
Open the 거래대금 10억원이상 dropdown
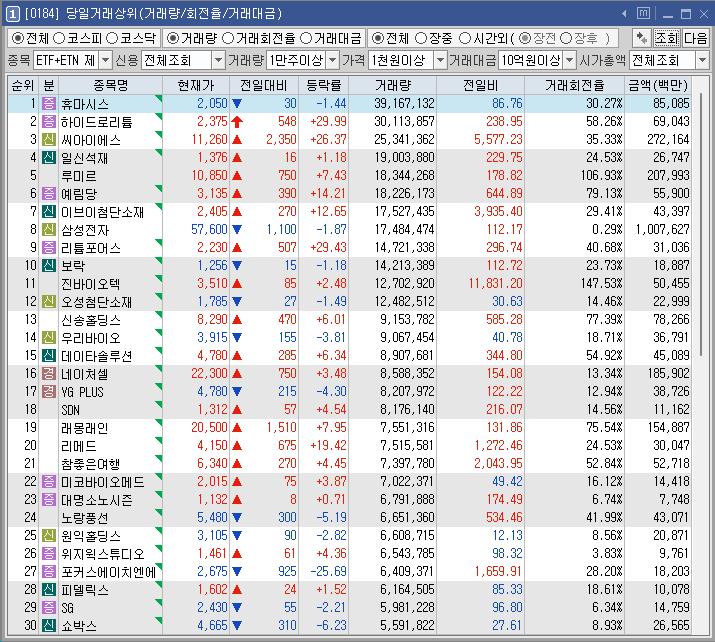coord(570,60)
